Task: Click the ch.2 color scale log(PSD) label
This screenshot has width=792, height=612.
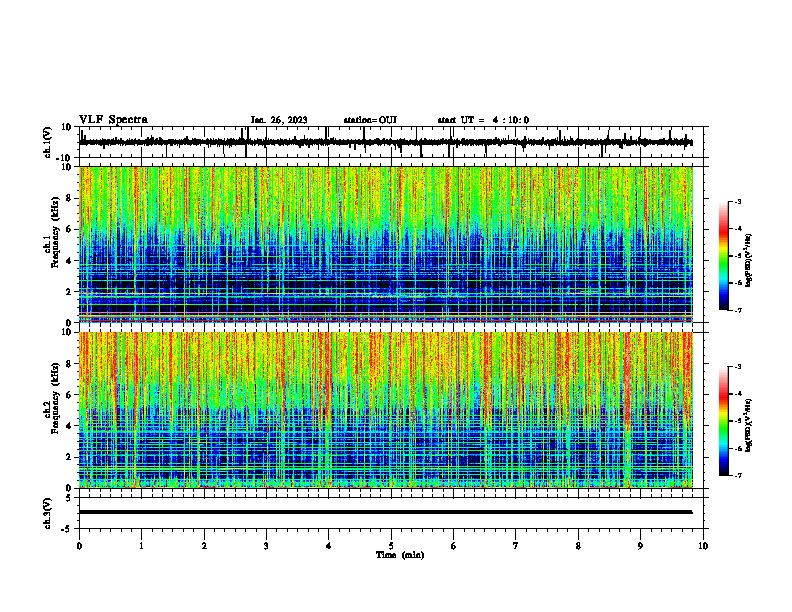Action: (x=749, y=426)
